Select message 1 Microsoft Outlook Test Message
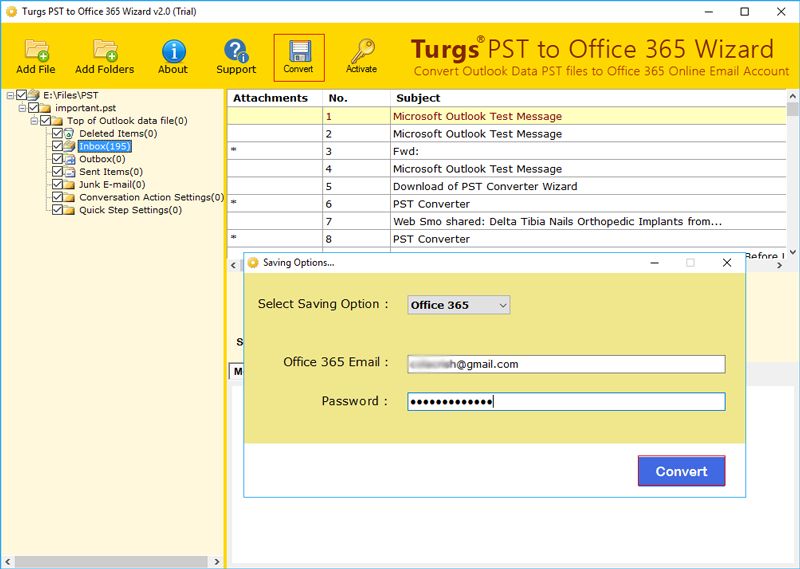The height and width of the screenshot is (569, 800). [x=507, y=116]
